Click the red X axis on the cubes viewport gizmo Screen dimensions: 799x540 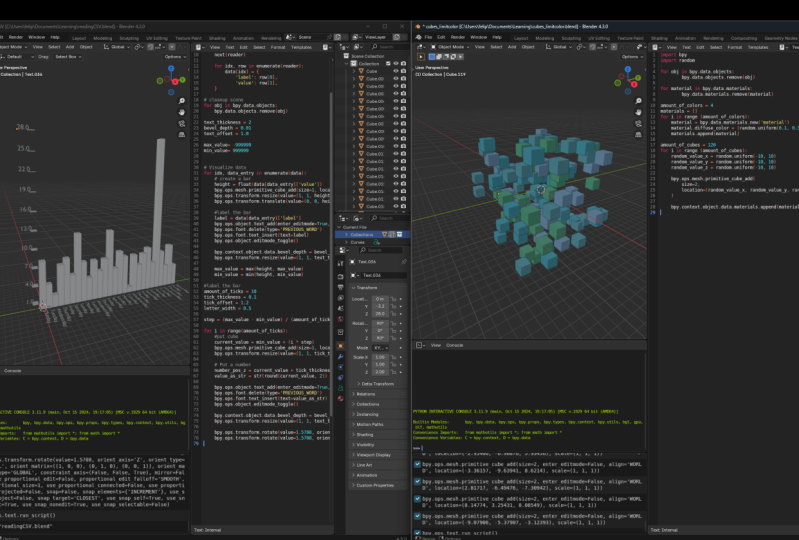tap(632, 82)
